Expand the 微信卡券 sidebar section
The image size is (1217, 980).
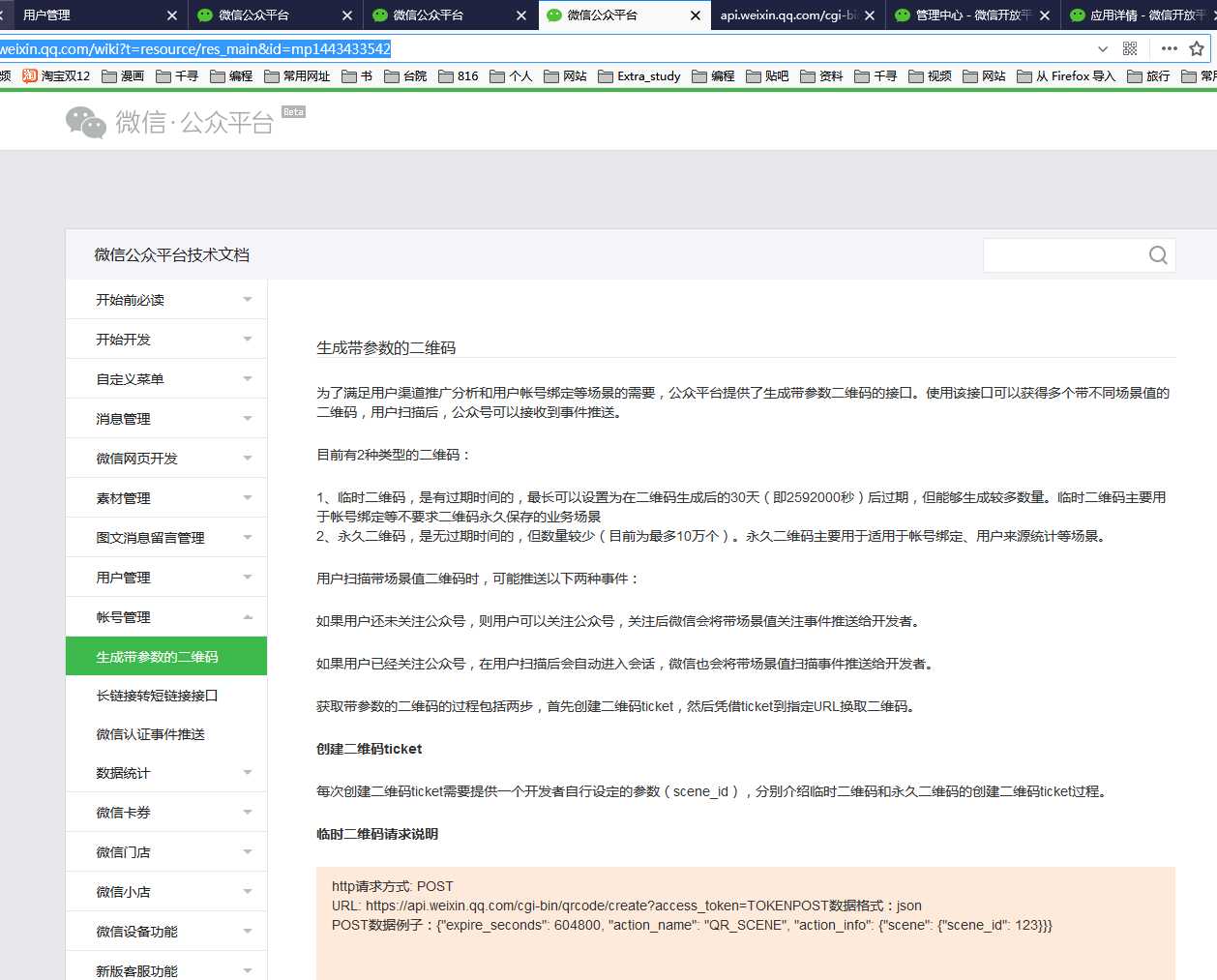pyautogui.click(x=166, y=813)
